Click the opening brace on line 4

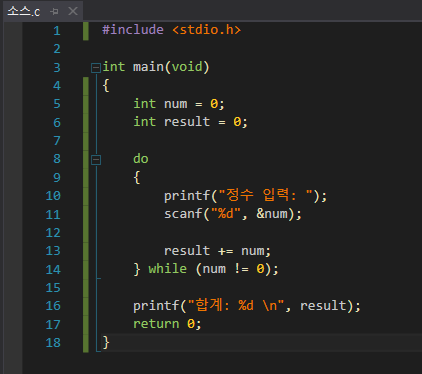[106, 86]
